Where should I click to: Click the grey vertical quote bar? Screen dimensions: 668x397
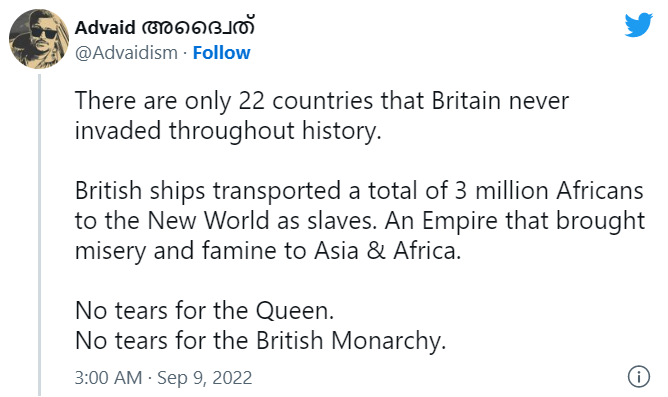coord(40,235)
